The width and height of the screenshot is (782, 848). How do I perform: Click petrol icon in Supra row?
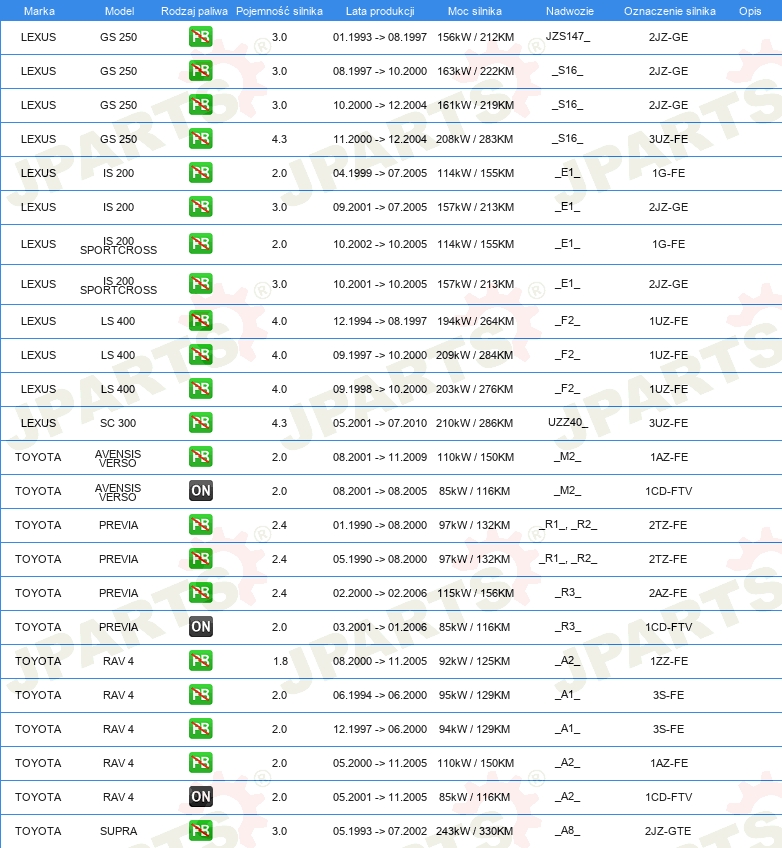pos(201,831)
